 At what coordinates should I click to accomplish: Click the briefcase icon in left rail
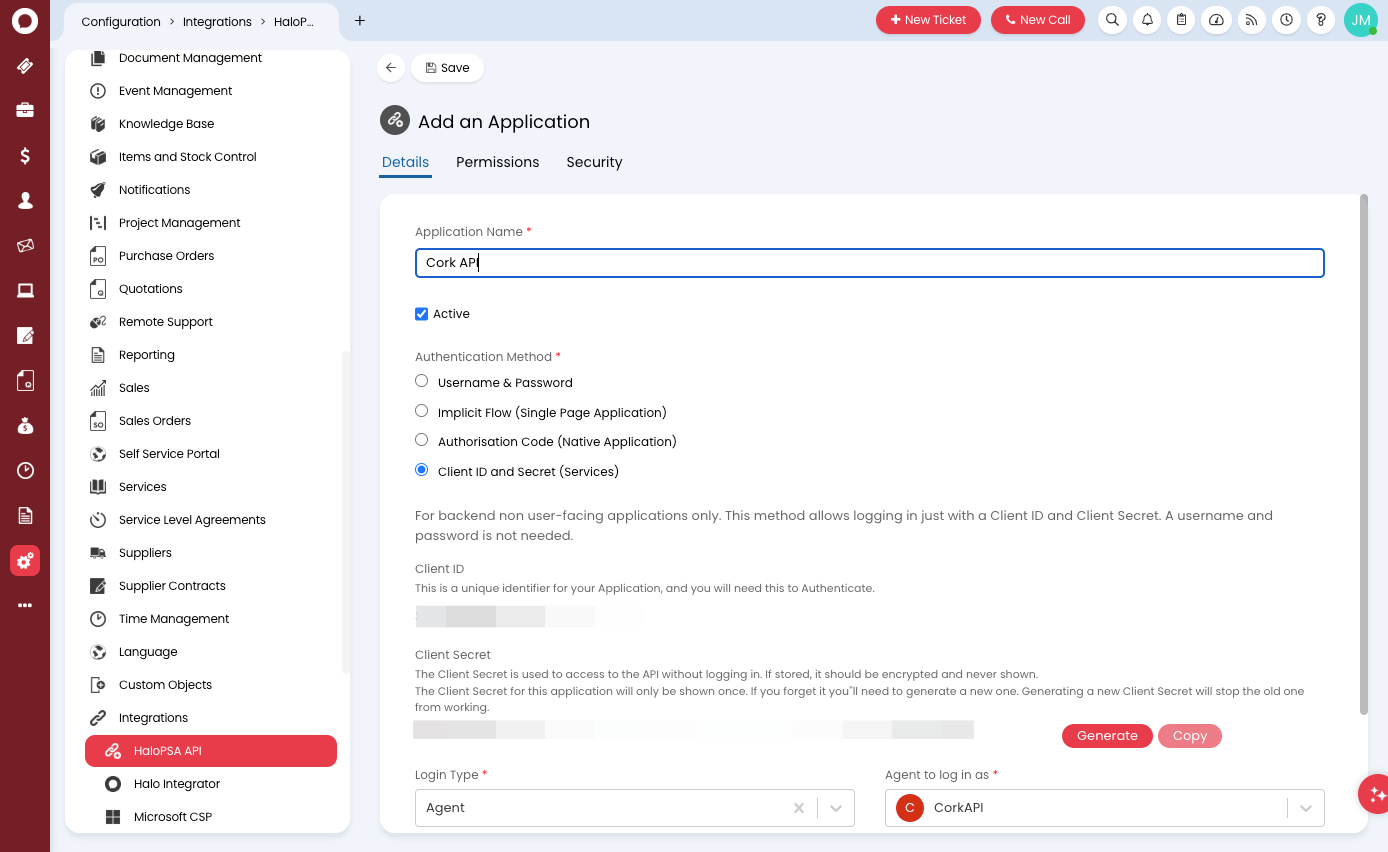coord(25,110)
